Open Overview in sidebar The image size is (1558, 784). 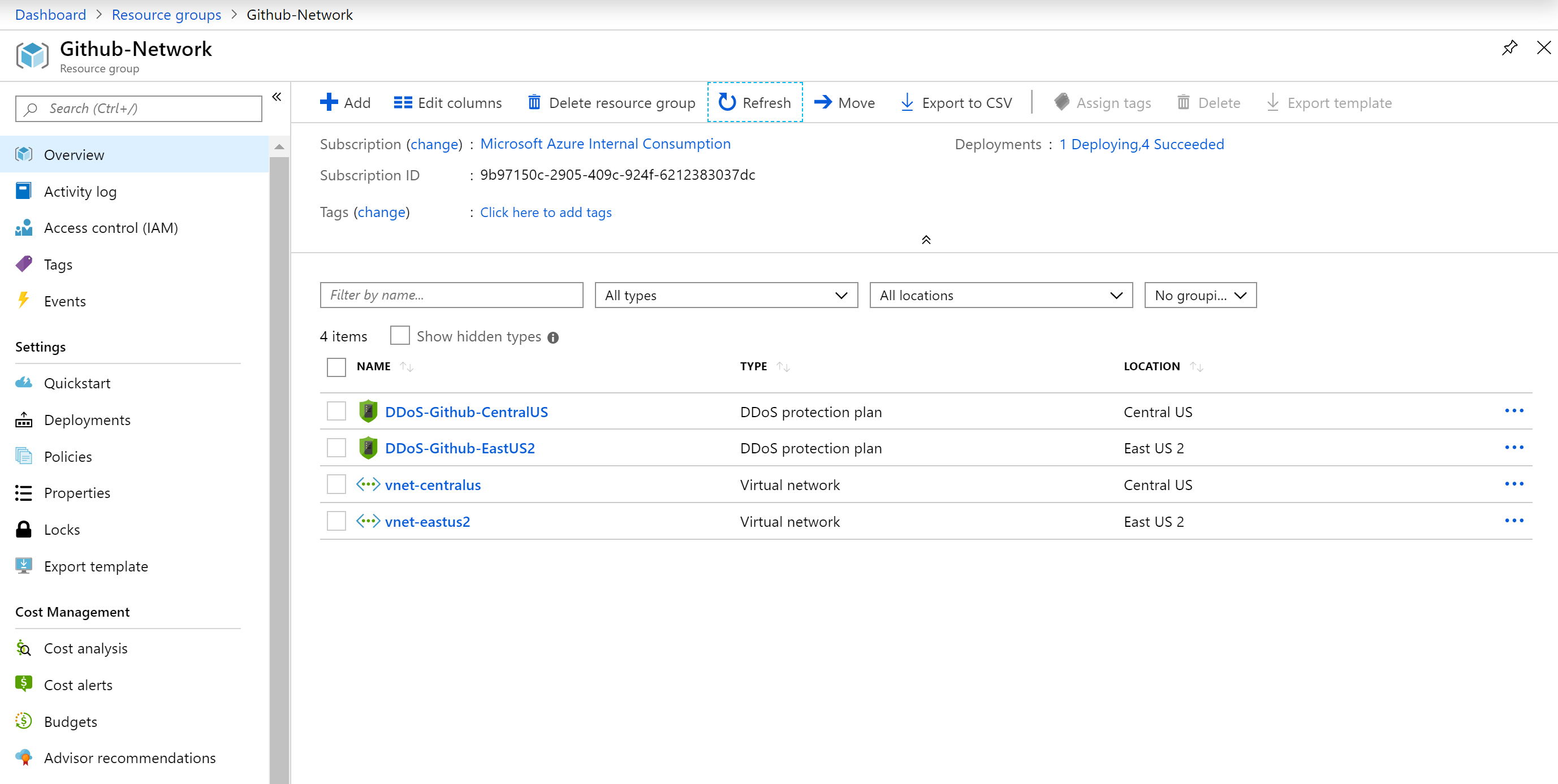click(134, 155)
